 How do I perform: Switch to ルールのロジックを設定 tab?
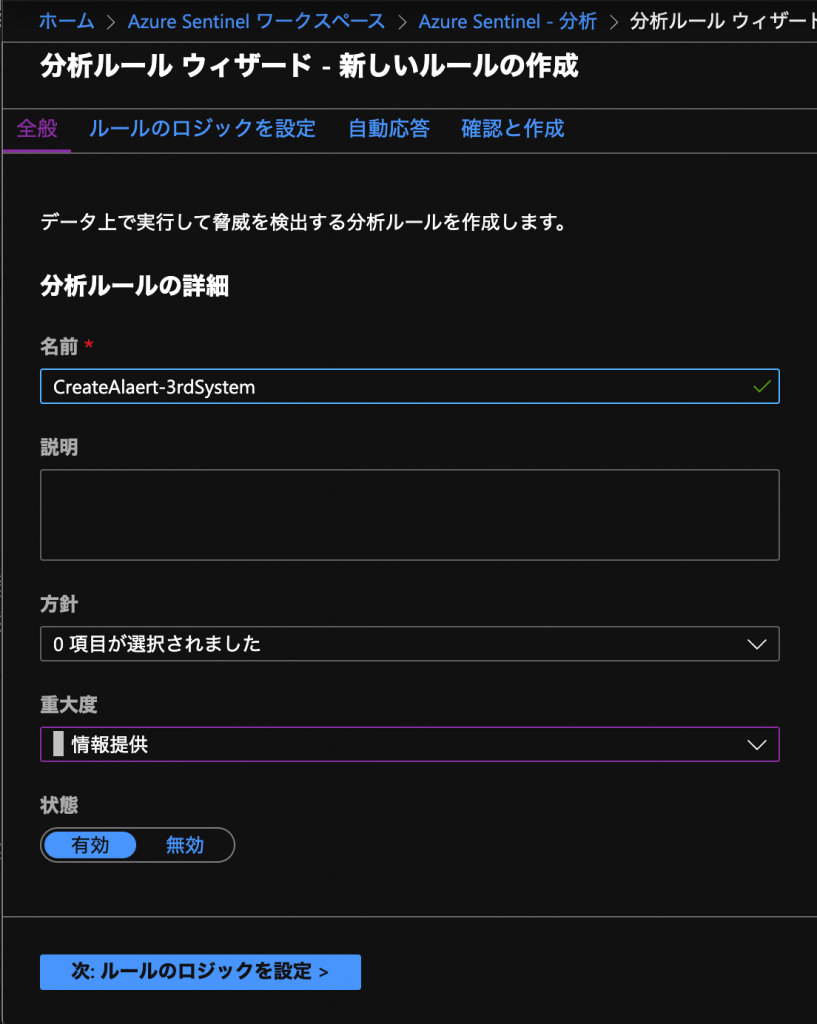[x=202, y=129]
